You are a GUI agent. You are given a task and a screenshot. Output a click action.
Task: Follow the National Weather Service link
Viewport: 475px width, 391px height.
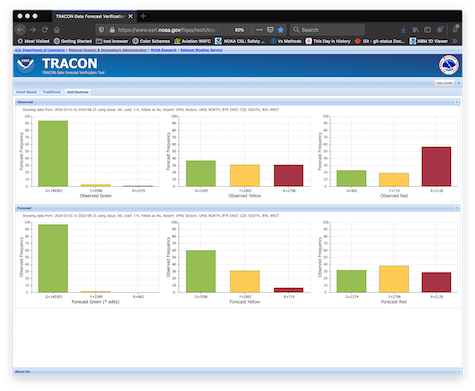click(201, 50)
